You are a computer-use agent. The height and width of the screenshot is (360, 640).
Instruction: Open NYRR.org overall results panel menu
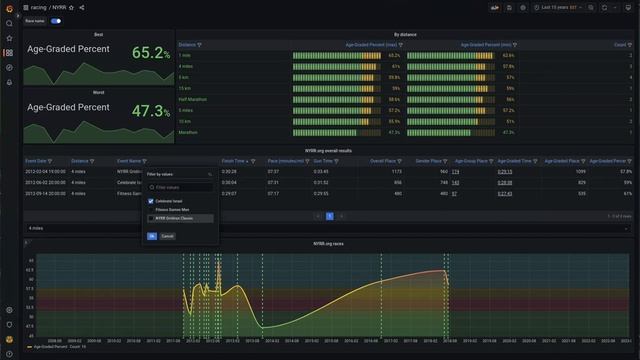pos(328,151)
